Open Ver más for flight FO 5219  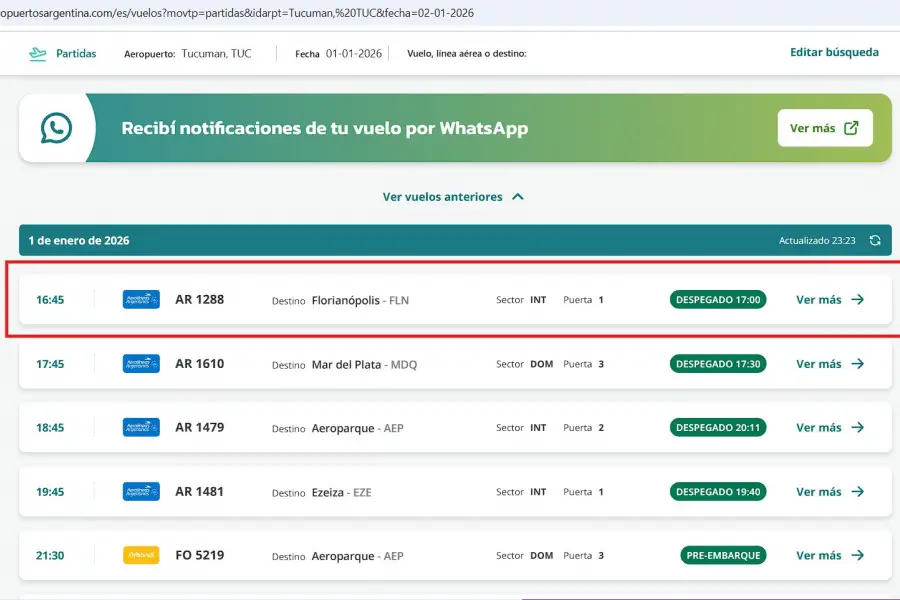[x=829, y=555]
